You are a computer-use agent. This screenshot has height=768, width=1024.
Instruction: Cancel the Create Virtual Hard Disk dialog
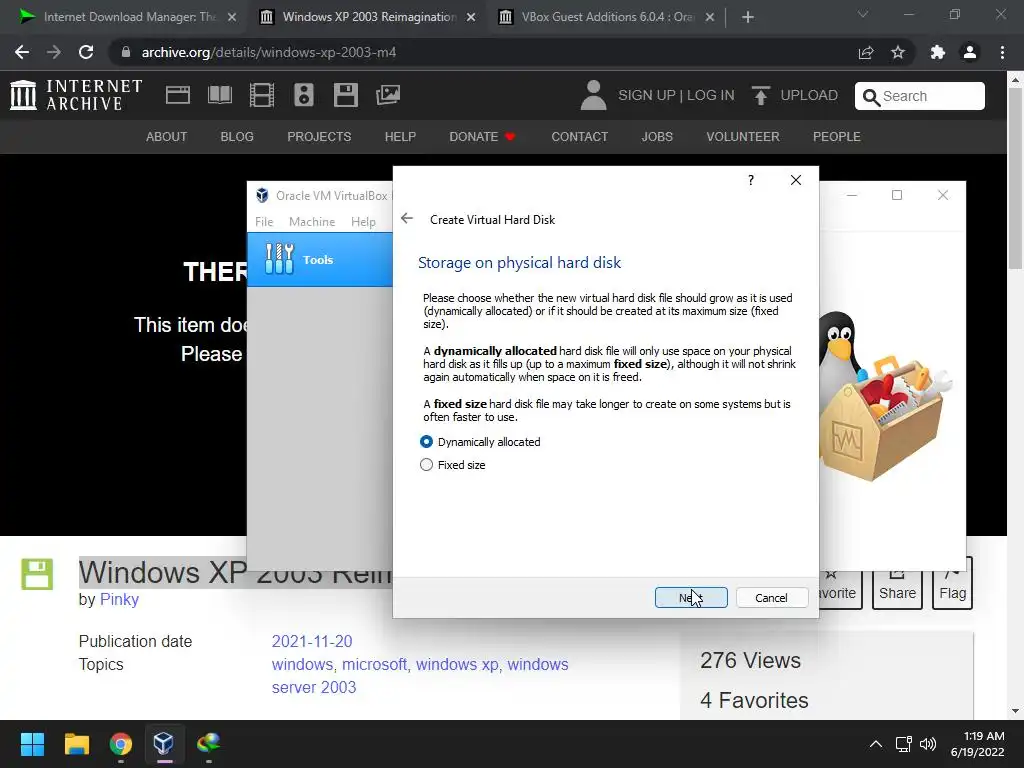[x=771, y=598]
